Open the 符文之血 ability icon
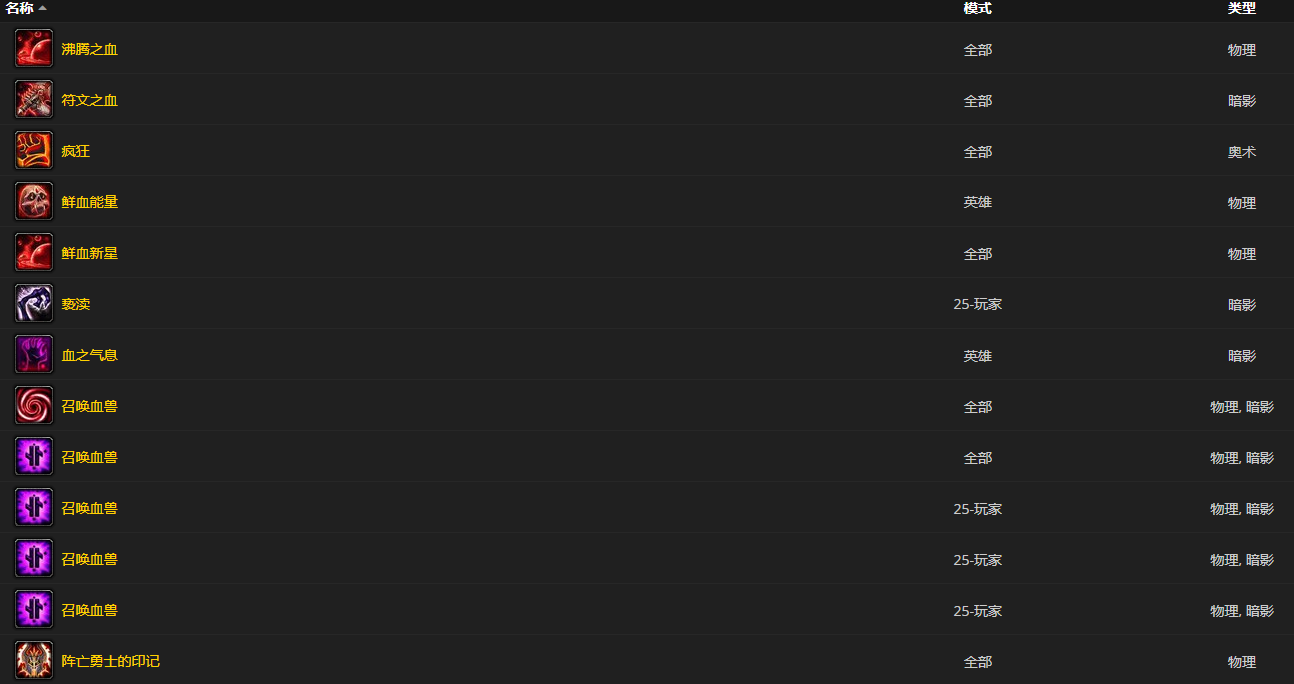This screenshot has height=684, width=1294. click(34, 100)
